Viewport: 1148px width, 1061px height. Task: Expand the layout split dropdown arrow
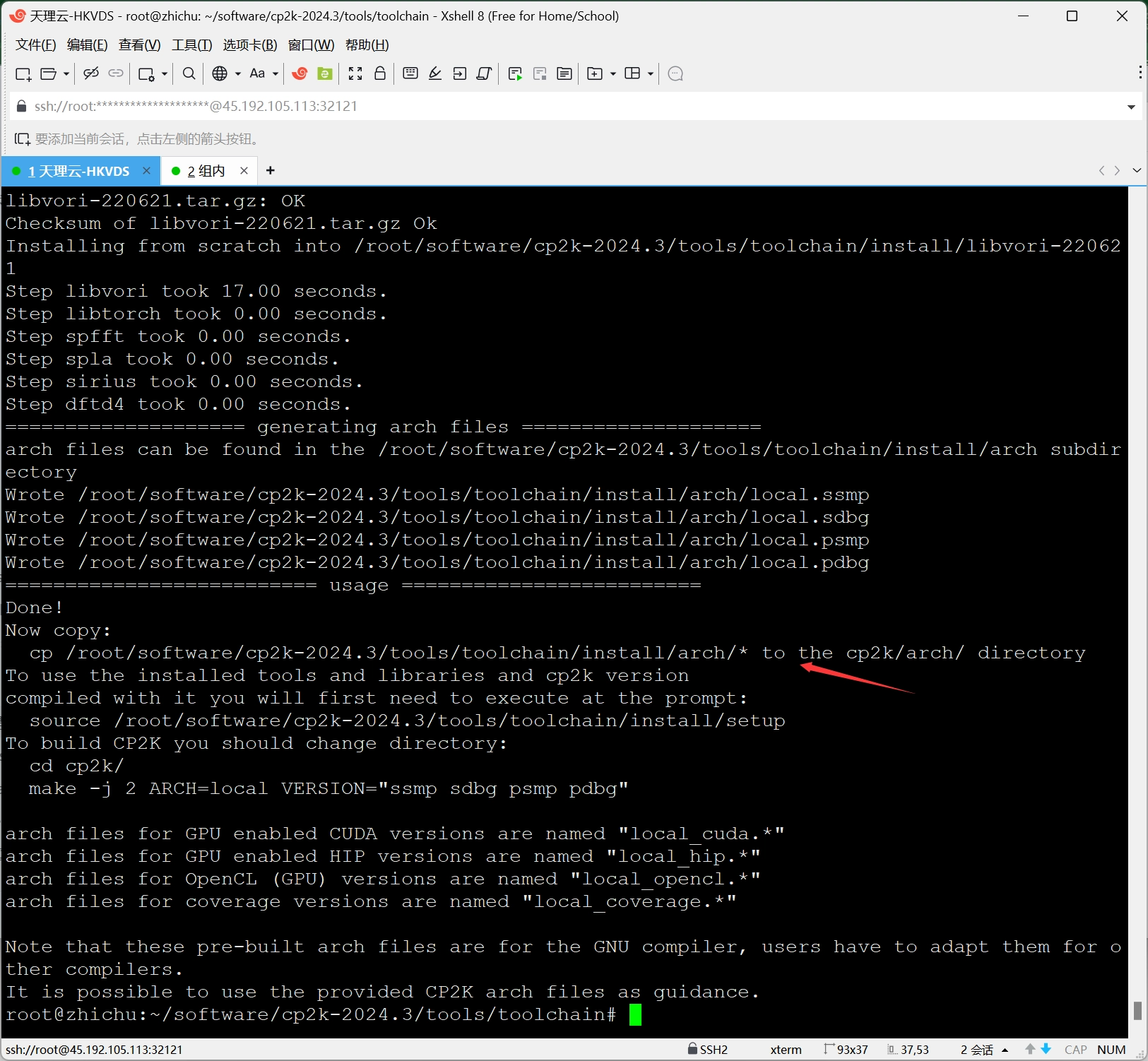(651, 73)
